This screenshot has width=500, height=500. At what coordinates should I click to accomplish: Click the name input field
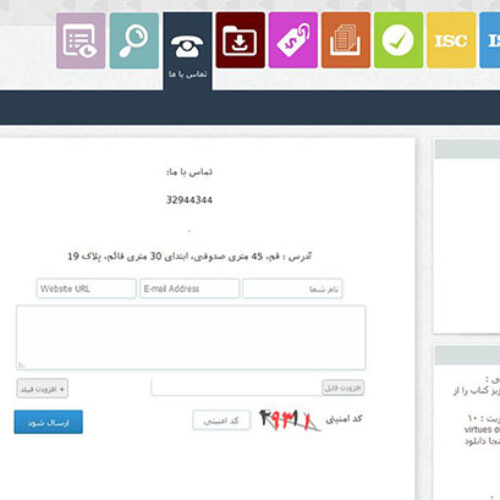pos(292,288)
